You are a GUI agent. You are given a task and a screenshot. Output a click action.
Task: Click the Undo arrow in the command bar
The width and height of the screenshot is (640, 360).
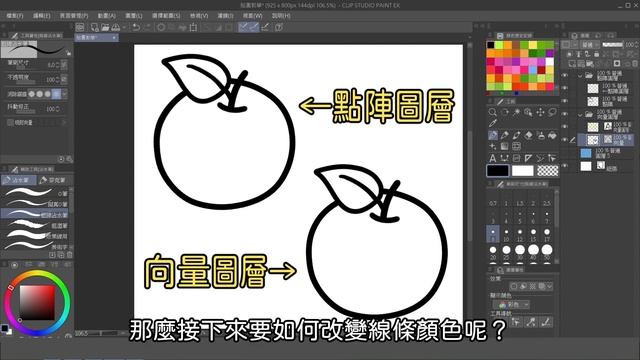(136, 27)
